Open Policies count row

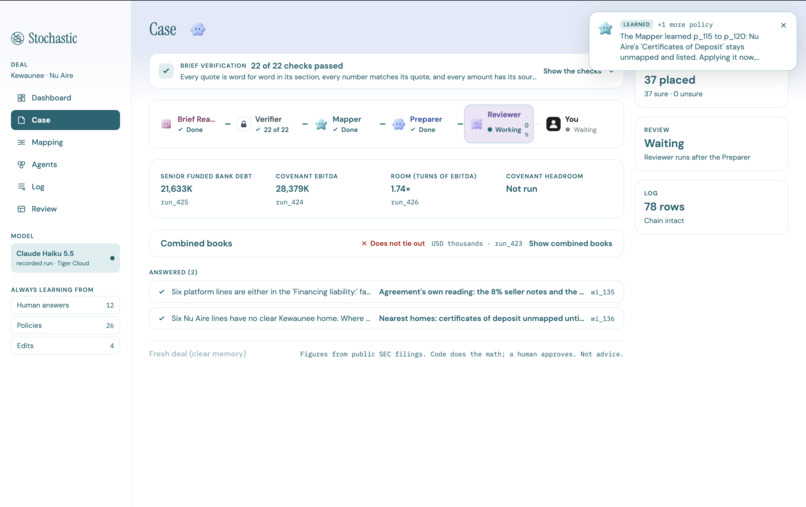coord(65,325)
